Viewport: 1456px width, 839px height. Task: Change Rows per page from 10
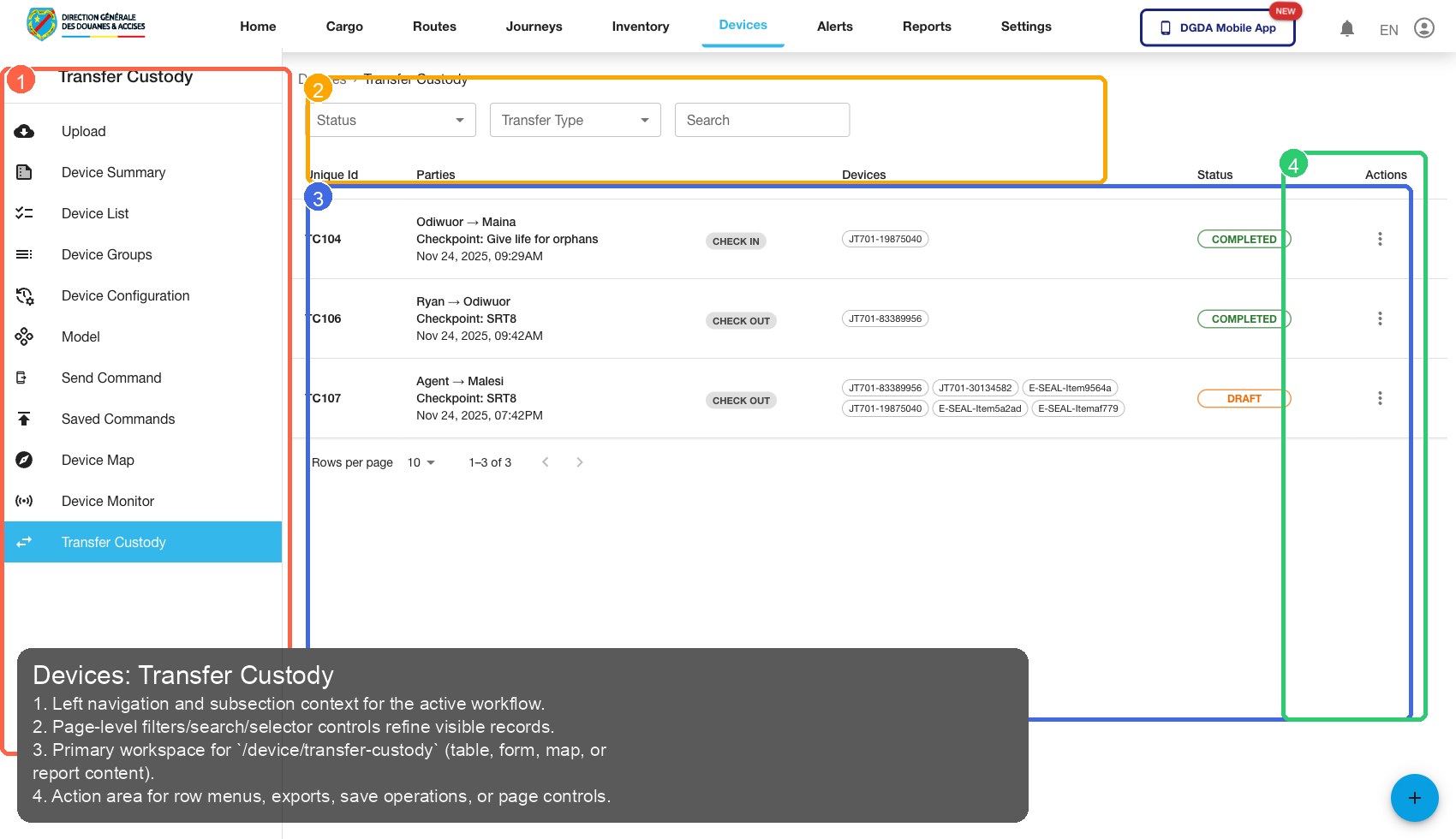pyautogui.click(x=419, y=462)
